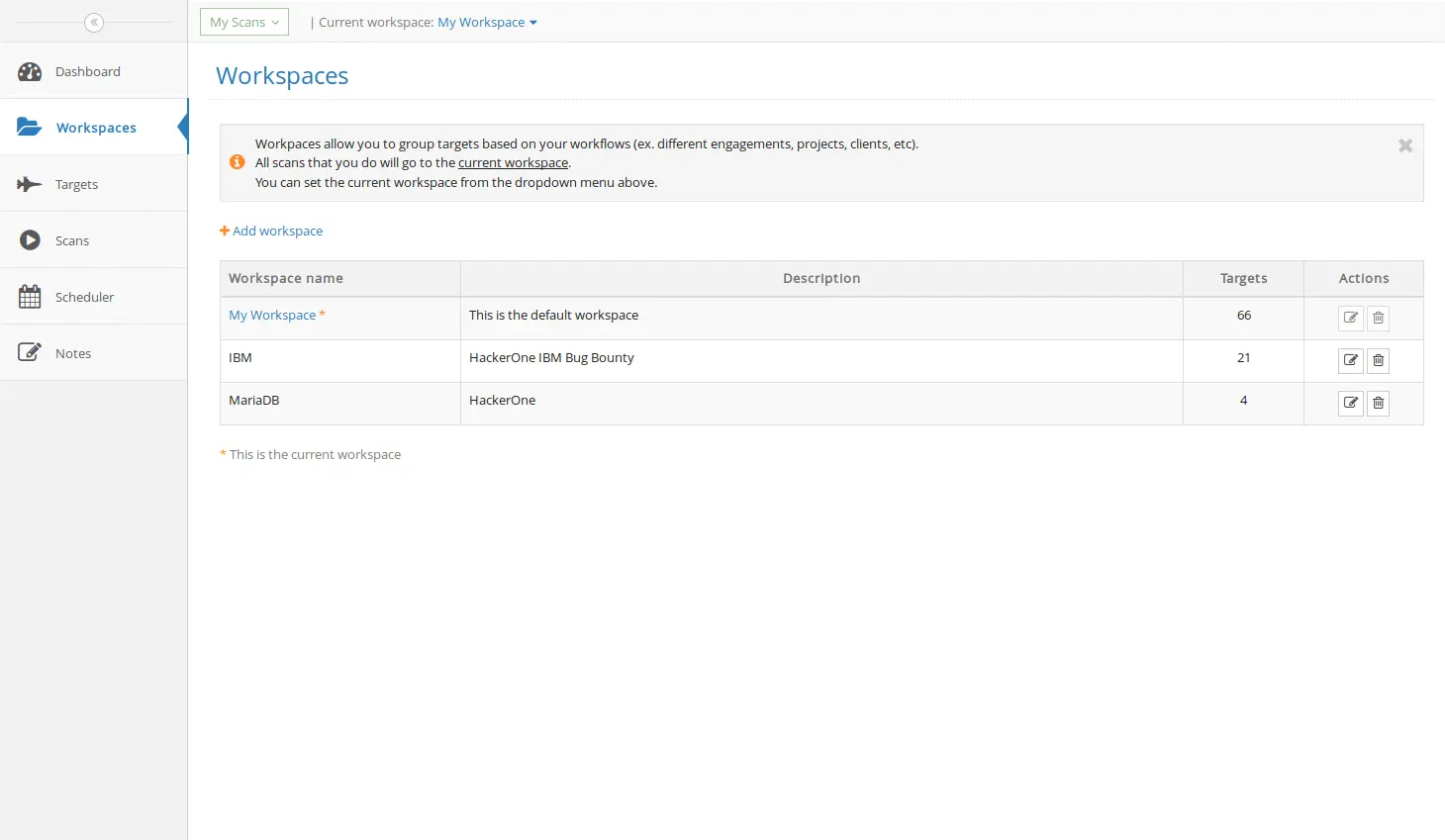Open the Scheduler calendar section
Screen dimensions: 1445x840
click(x=84, y=297)
